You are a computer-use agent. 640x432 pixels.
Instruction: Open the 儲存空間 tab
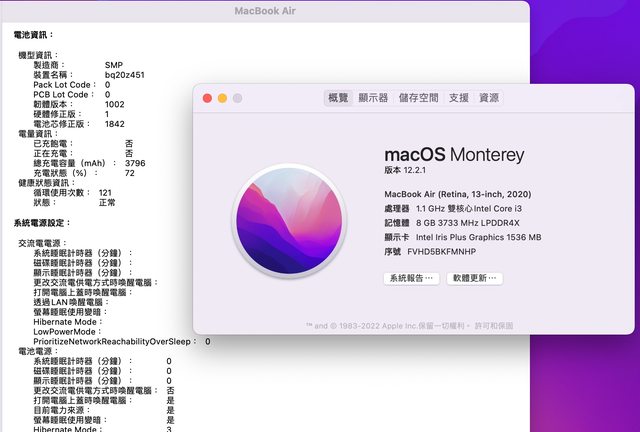coord(418,98)
